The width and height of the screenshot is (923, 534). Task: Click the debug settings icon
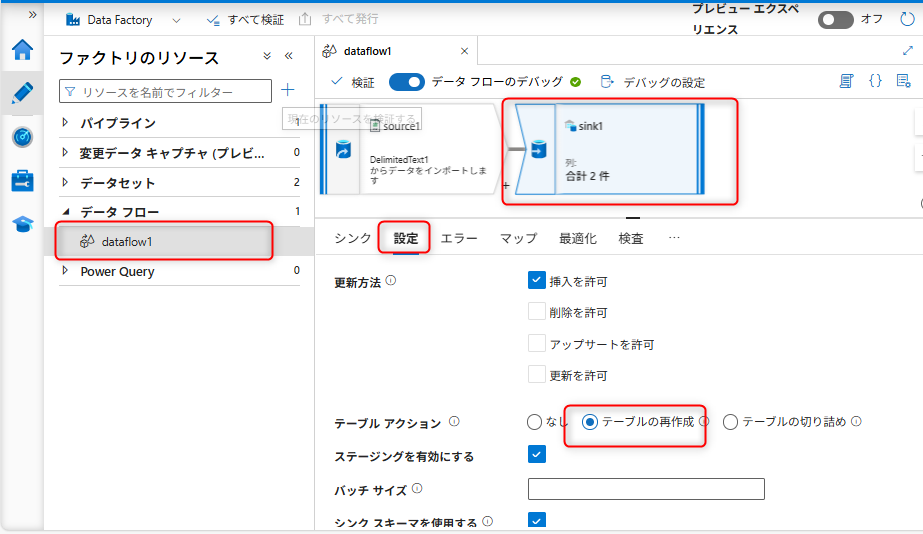point(607,82)
